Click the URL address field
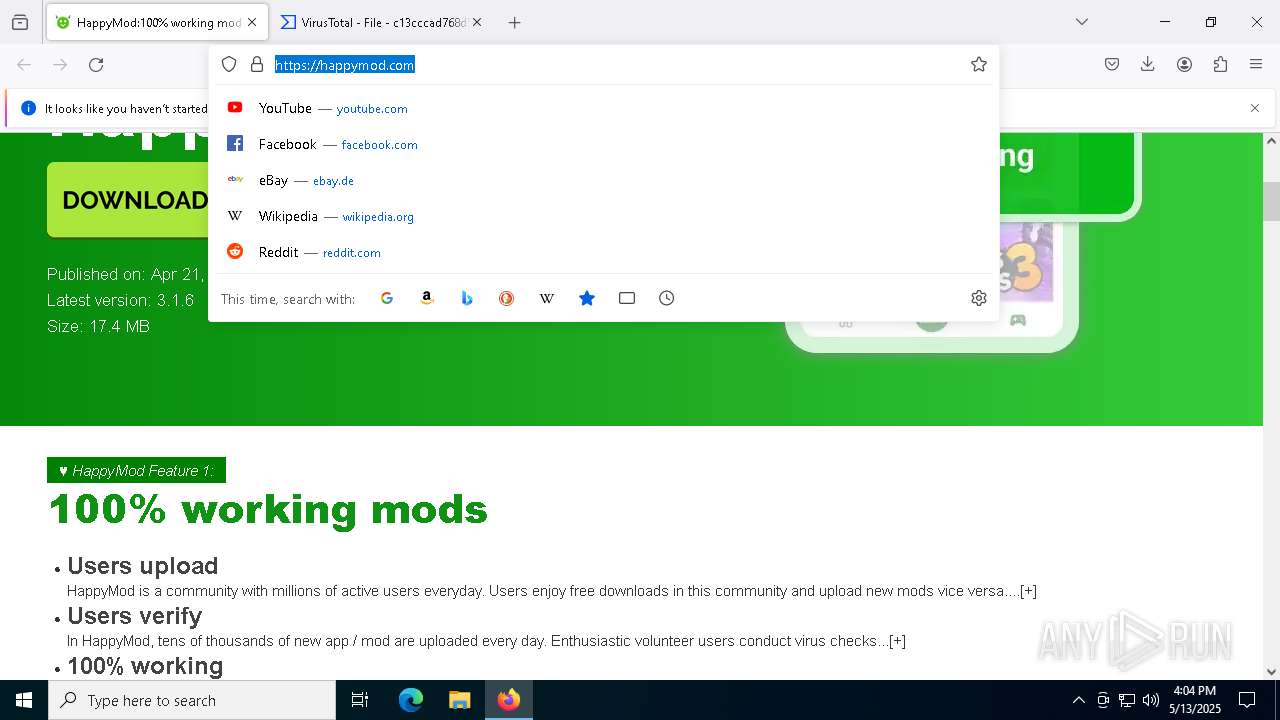The width and height of the screenshot is (1280, 720). 616,65
